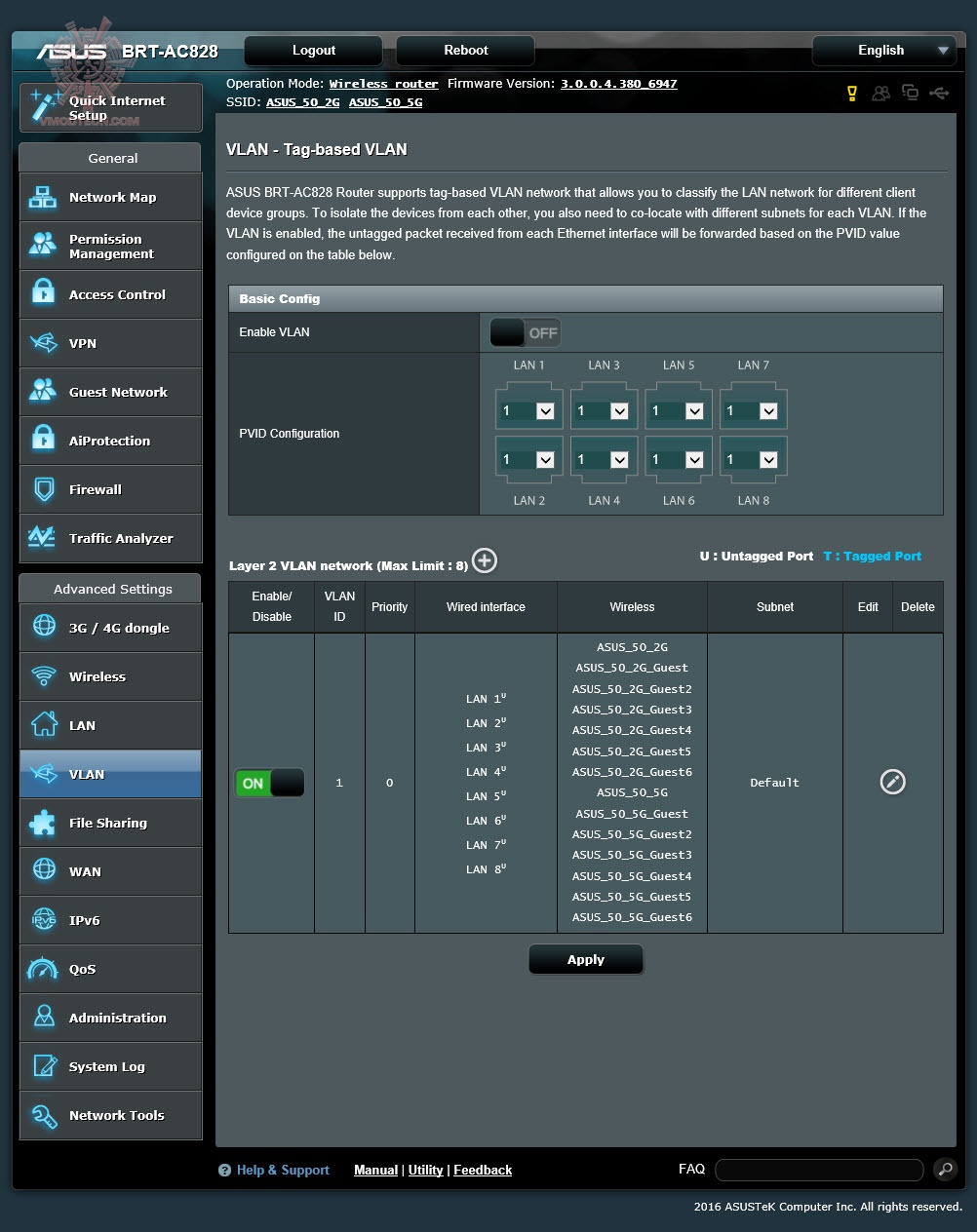Add a new Layer 2 VLAN network

tap(485, 560)
